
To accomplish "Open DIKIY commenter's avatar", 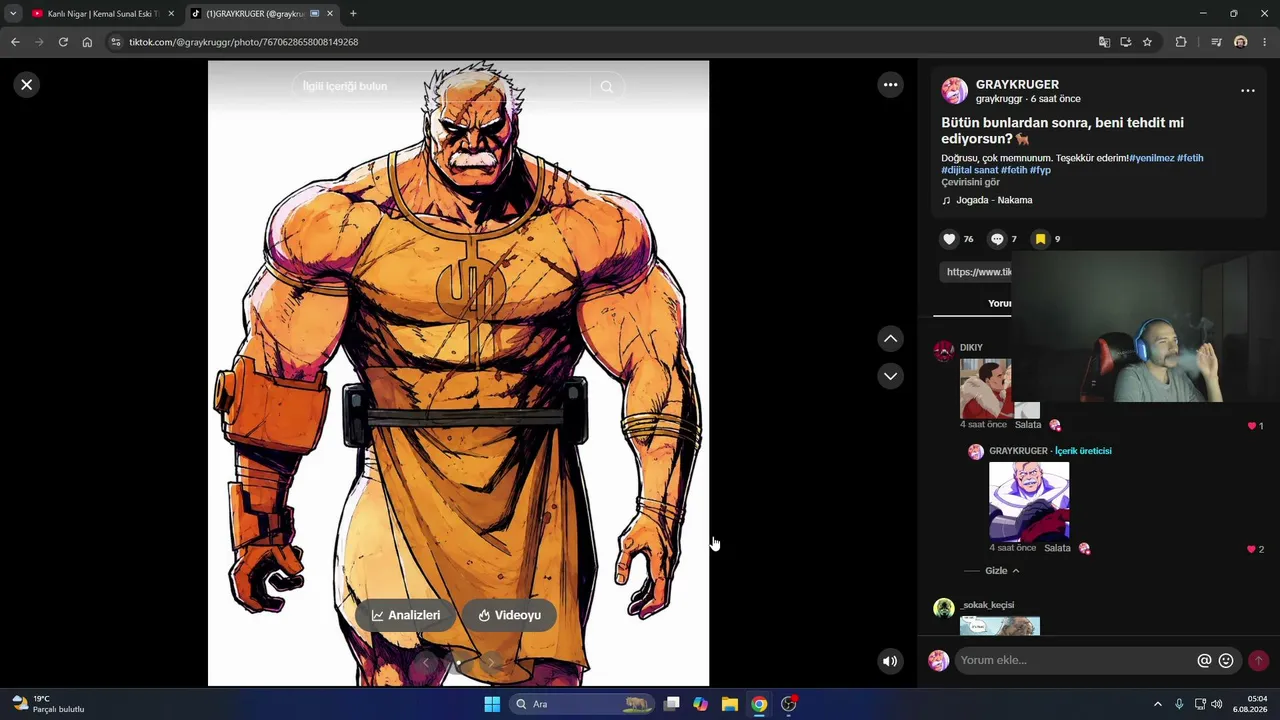I will [x=944, y=350].
